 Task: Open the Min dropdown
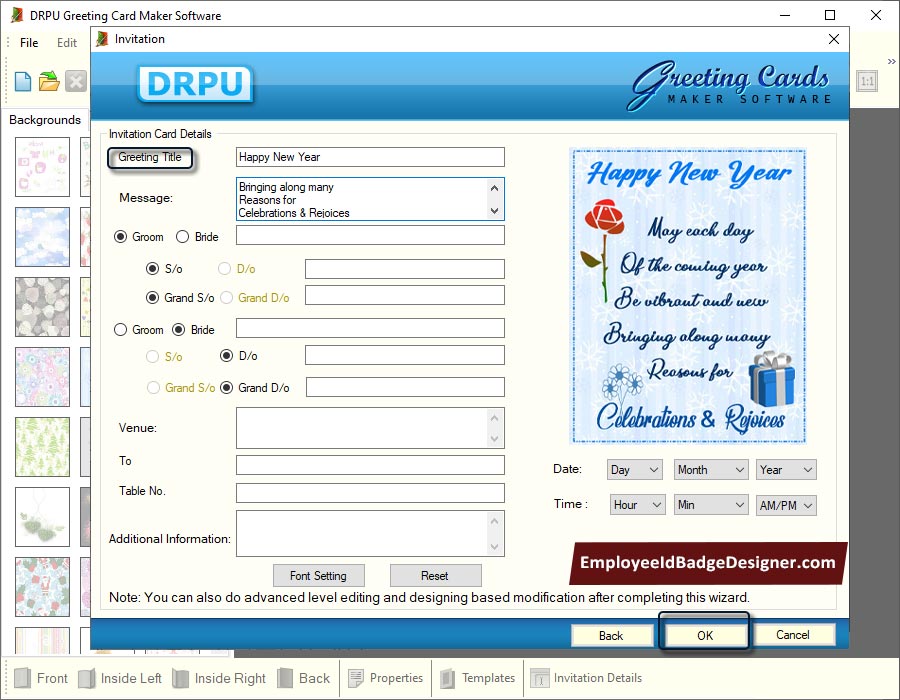711,505
